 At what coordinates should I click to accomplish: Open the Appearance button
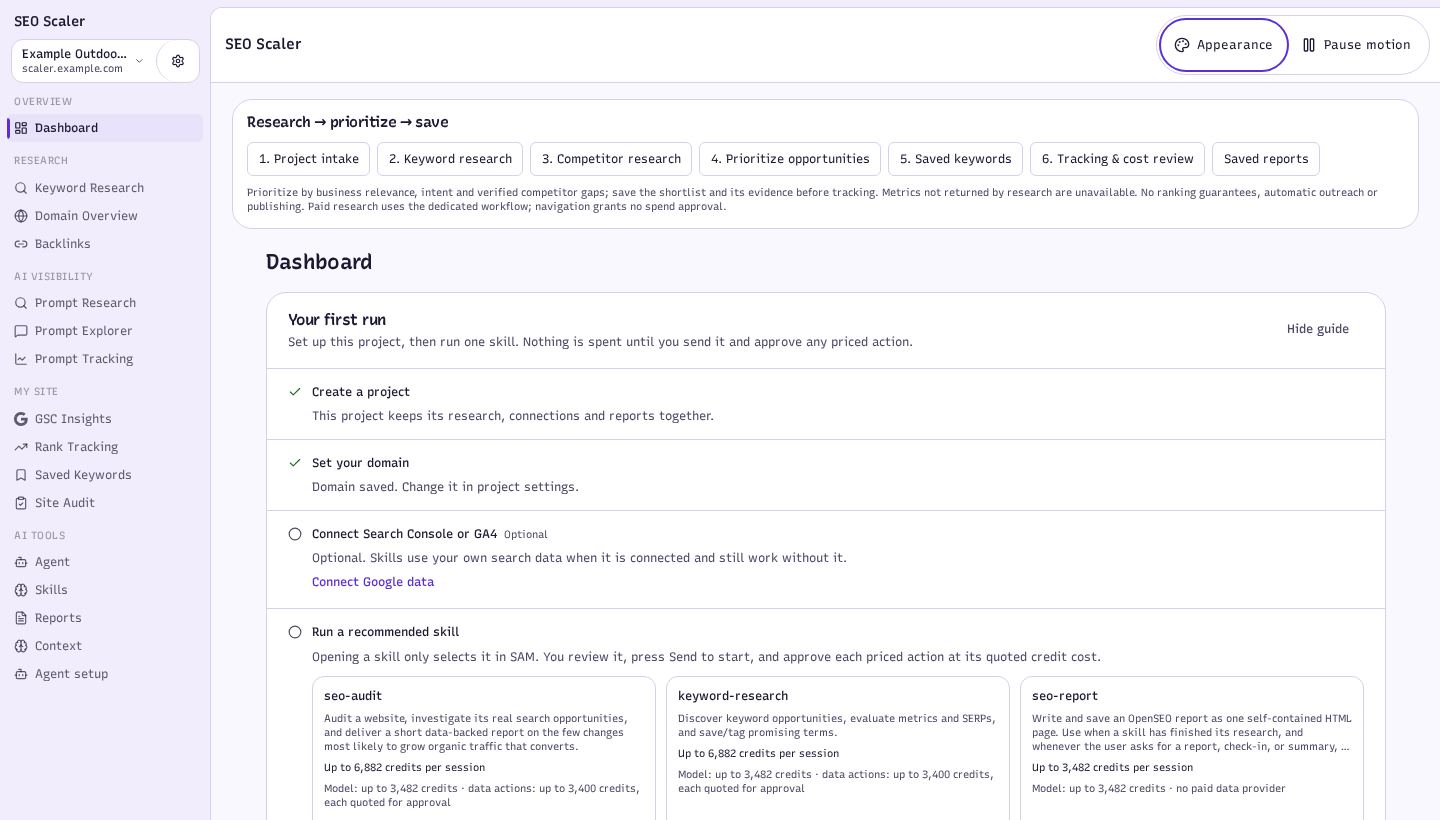pyautogui.click(x=1224, y=45)
